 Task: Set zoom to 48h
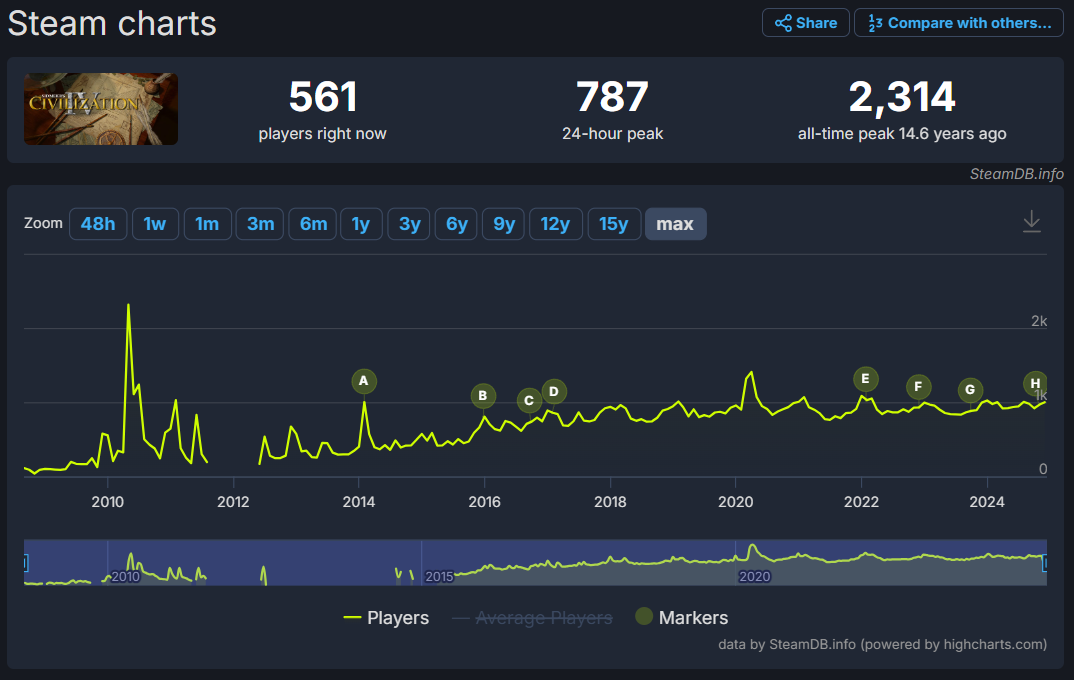[x=98, y=224]
